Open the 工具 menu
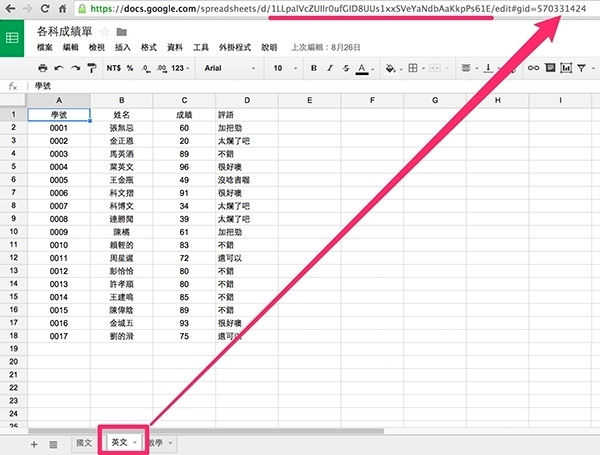 pos(201,47)
